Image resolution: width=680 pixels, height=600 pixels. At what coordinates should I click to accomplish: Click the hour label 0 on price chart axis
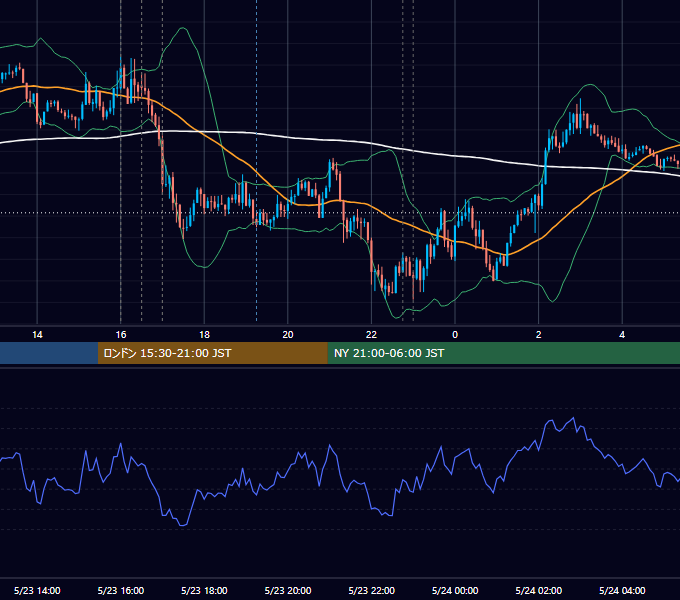coord(455,335)
